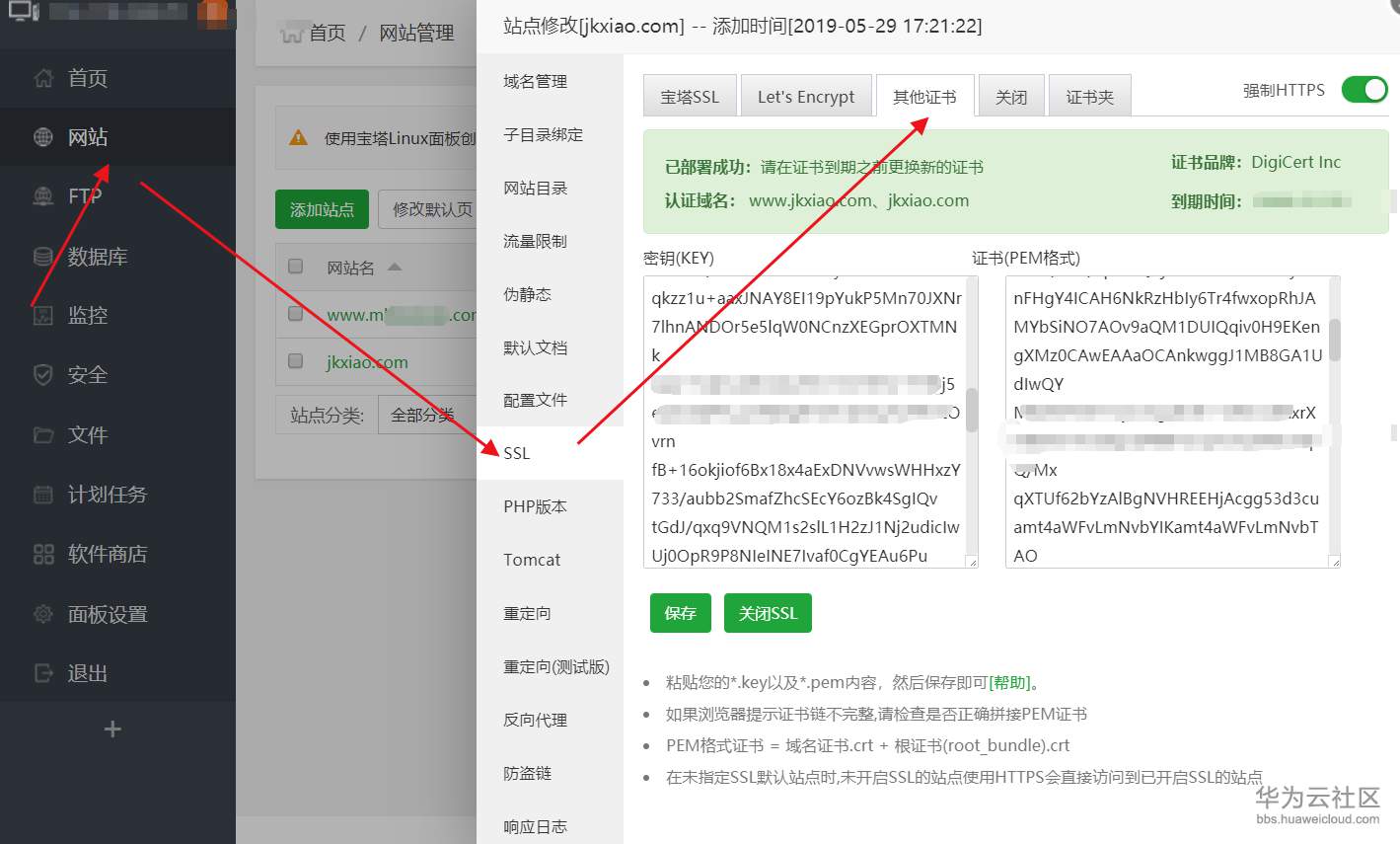This screenshot has height=844, width=1400.
Task: Open 防盗链 settings
Action: (x=528, y=774)
